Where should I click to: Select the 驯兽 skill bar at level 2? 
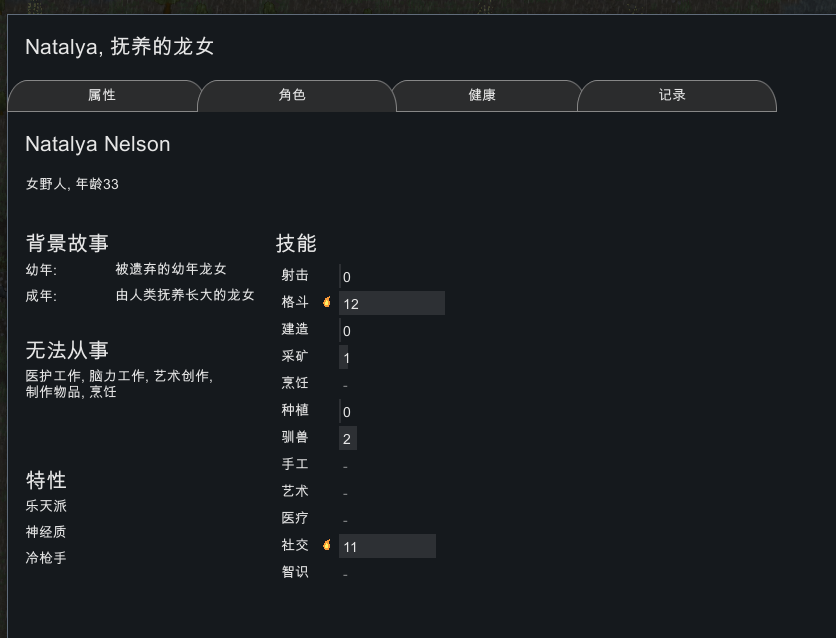pos(348,438)
